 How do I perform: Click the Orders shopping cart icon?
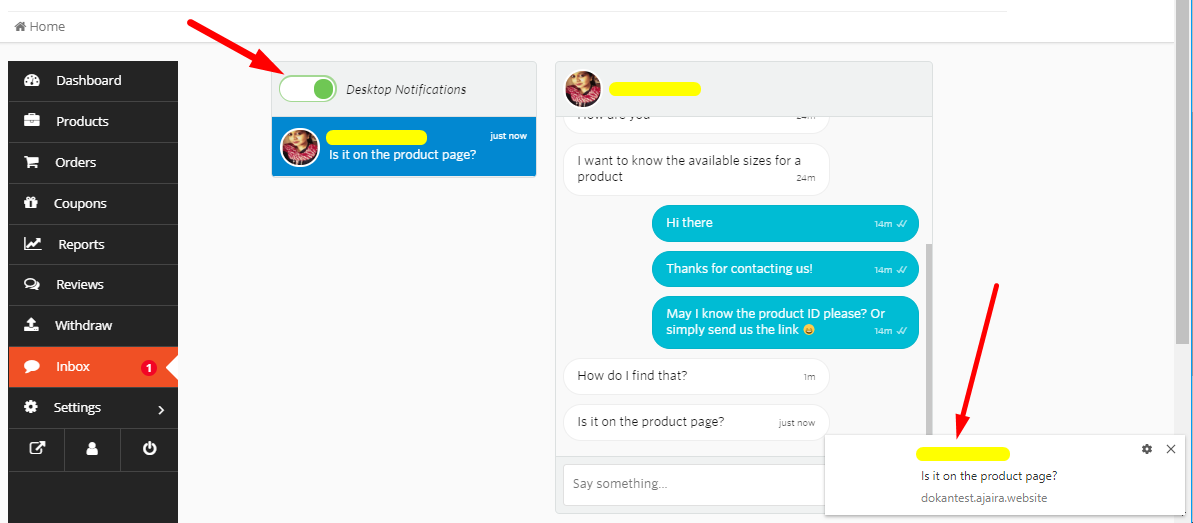pyautogui.click(x=32, y=163)
